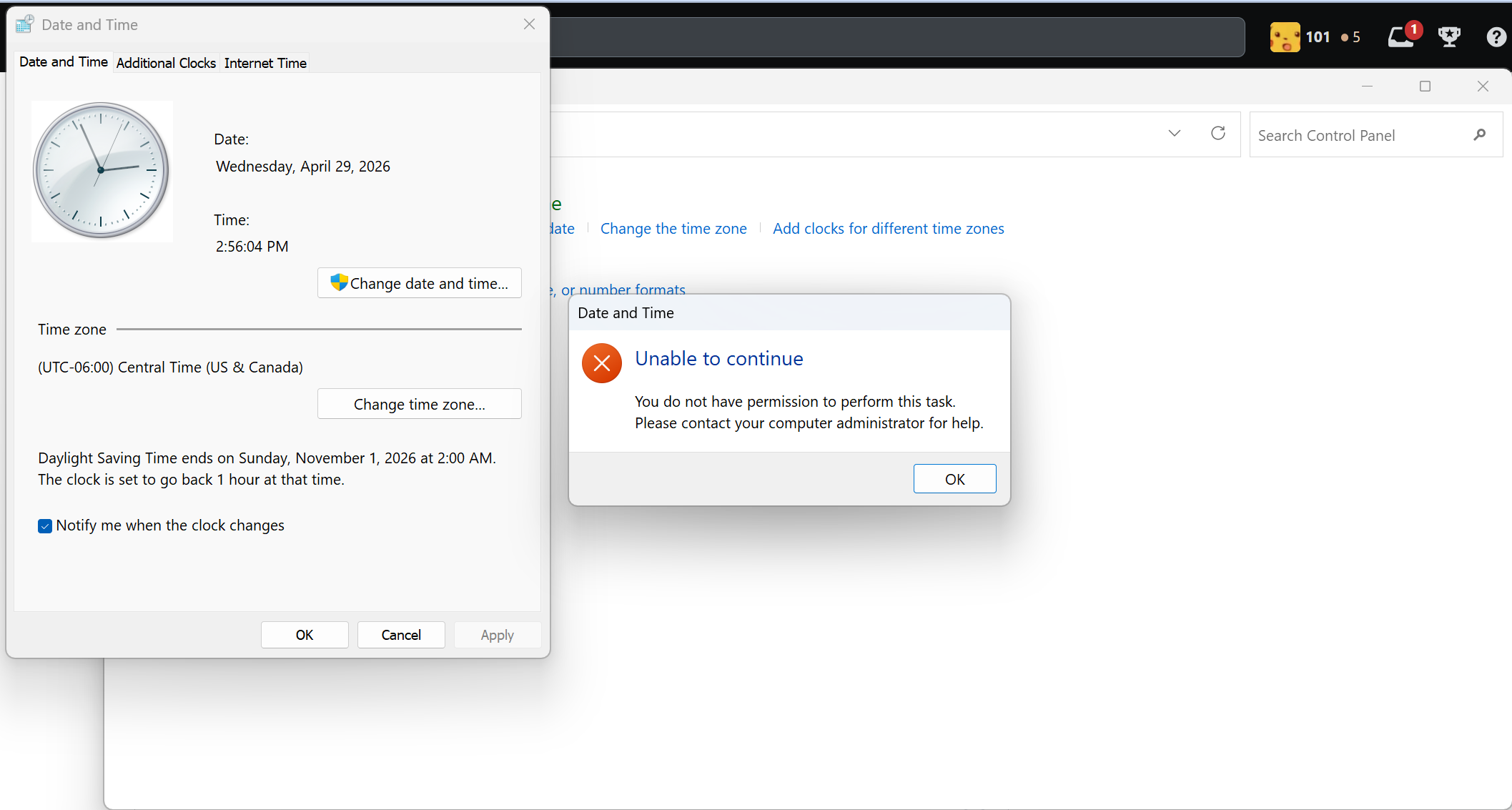Image resolution: width=1512 pixels, height=810 pixels.
Task: Click the 101 points counter
Action: click(x=1318, y=37)
